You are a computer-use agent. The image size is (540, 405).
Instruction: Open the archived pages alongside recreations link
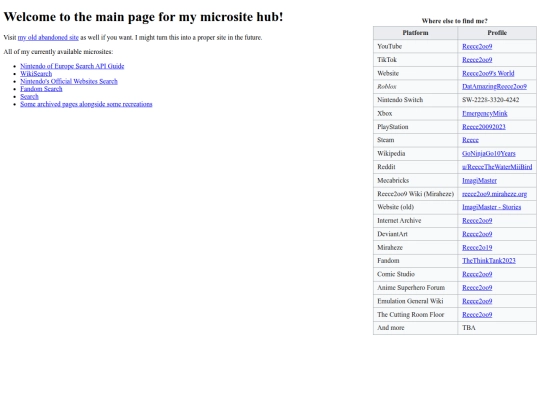tap(86, 104)
